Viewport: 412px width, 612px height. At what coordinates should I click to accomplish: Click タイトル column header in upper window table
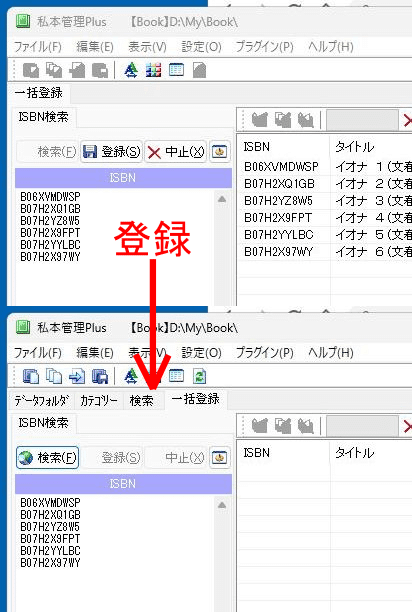[371, 147]
